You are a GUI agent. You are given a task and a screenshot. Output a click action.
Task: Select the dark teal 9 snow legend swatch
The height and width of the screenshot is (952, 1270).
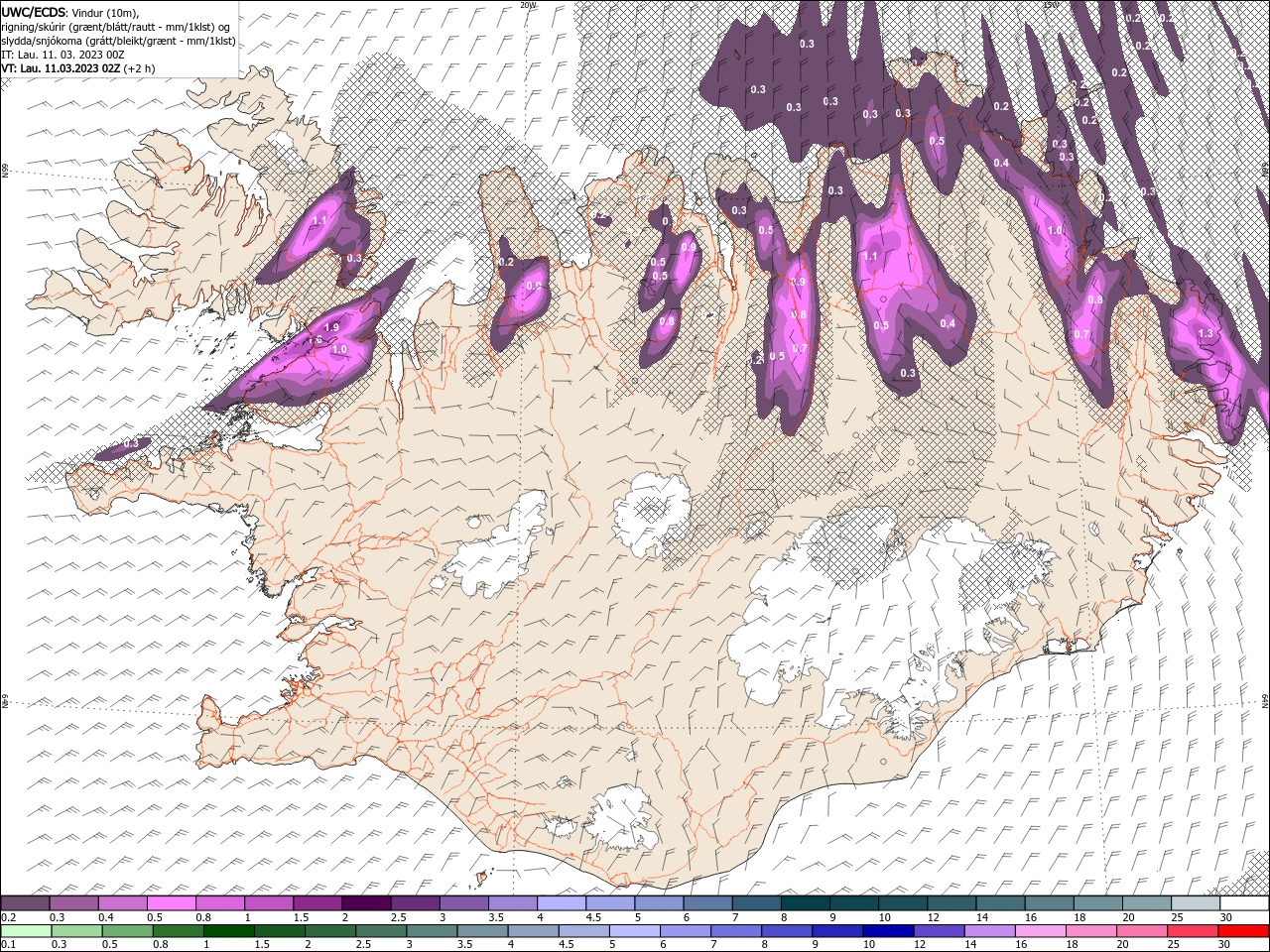[x=854, y=903]
